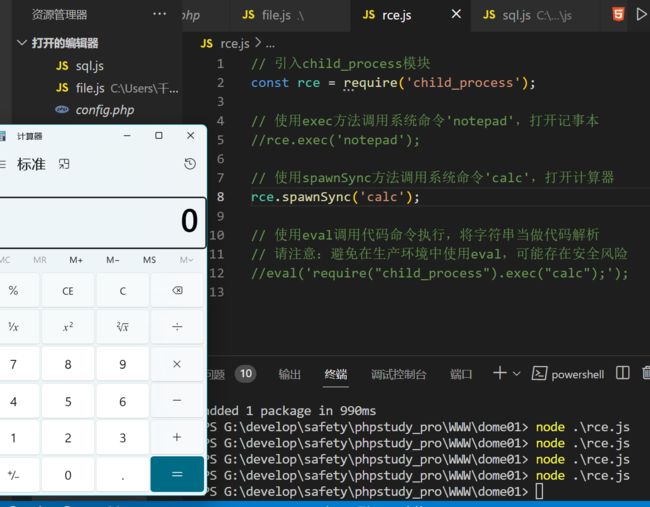Screen dimensions: 650x507
Task: Click the calculator digit 3 key
Action: click(x=123, y=437)
